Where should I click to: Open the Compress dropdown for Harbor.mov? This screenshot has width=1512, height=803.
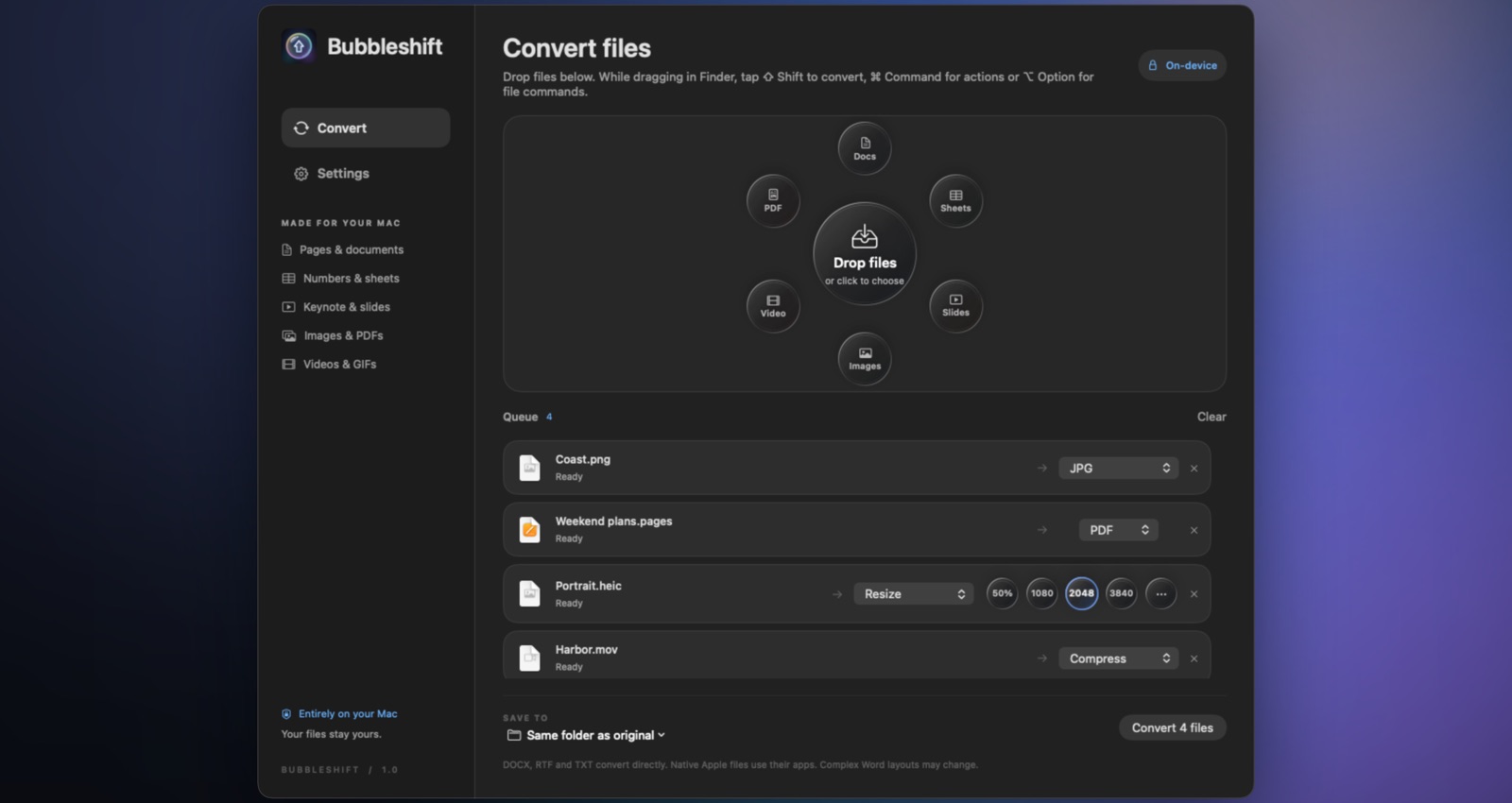click(1118, 658)
